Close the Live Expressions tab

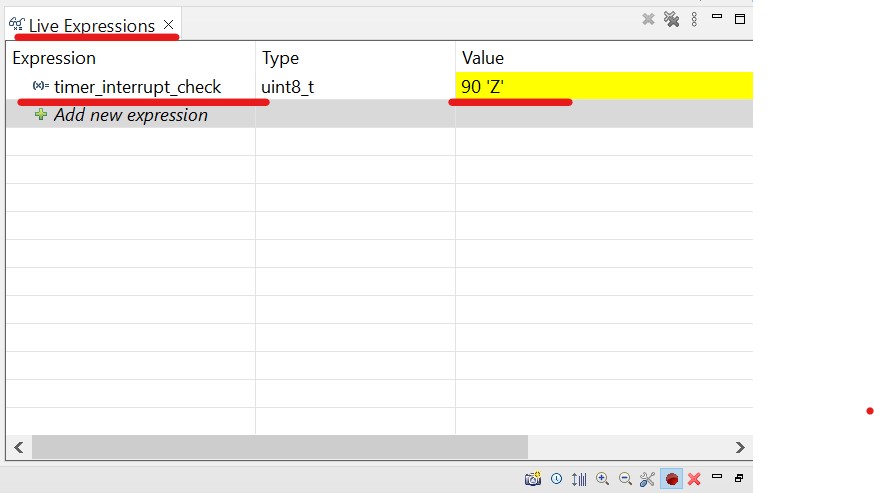point(168,25)
